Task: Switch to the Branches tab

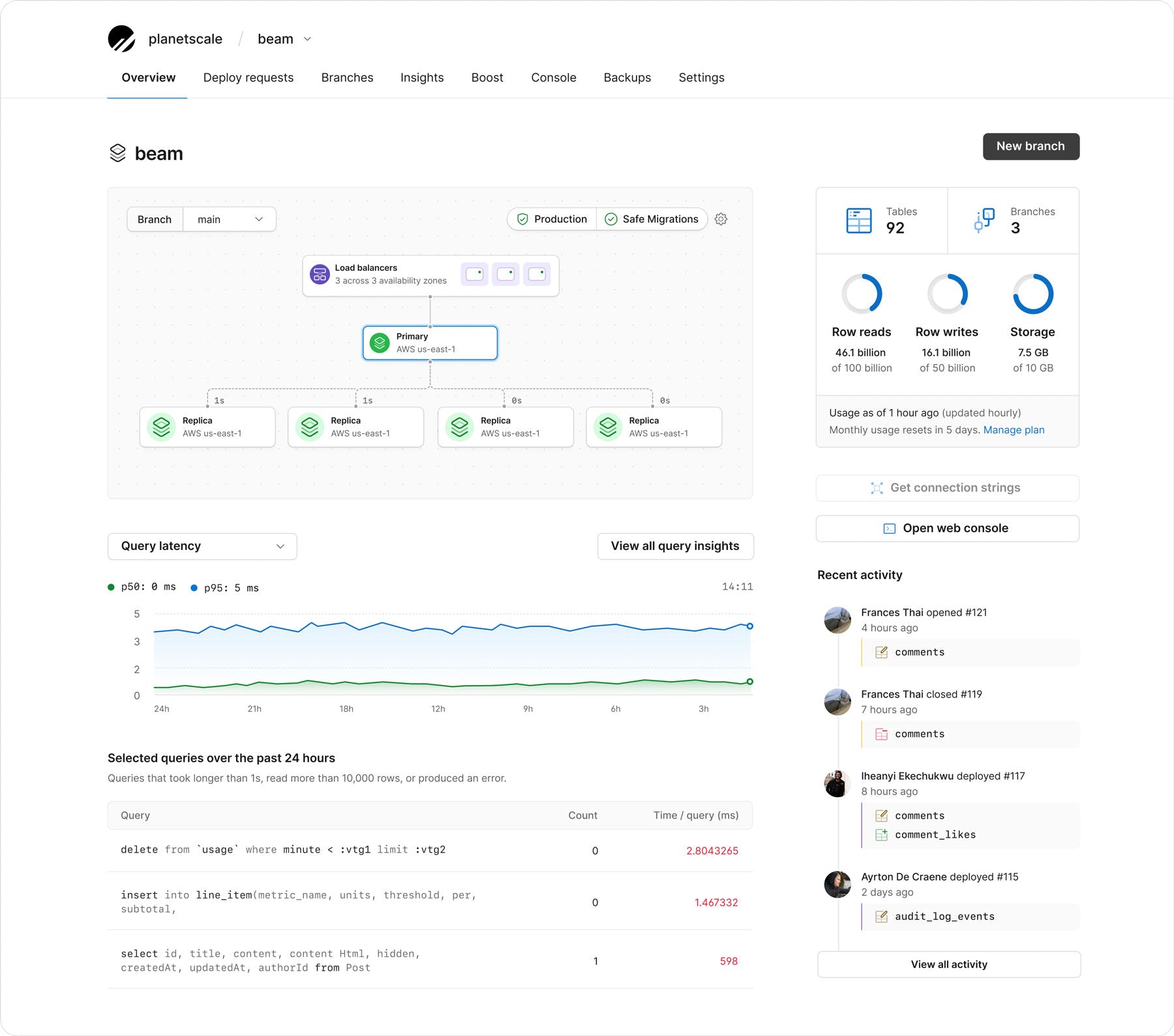Action: click(x=347, y=78)
